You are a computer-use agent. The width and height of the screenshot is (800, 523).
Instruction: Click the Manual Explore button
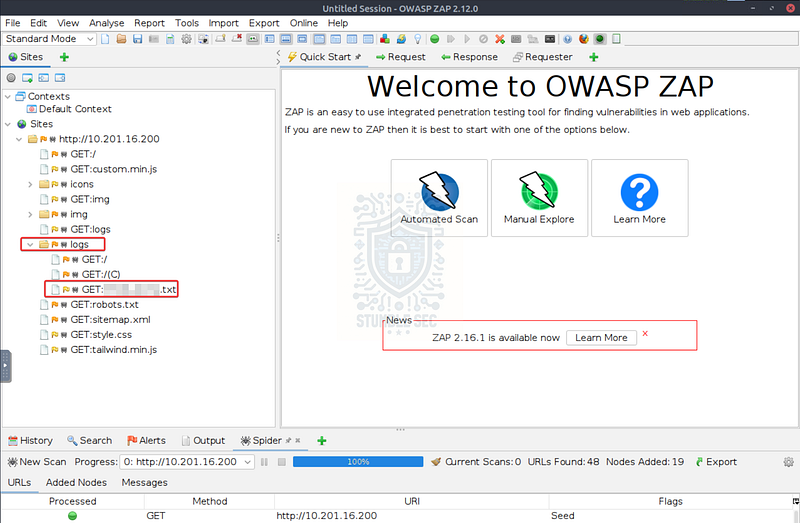pos(539,198)
